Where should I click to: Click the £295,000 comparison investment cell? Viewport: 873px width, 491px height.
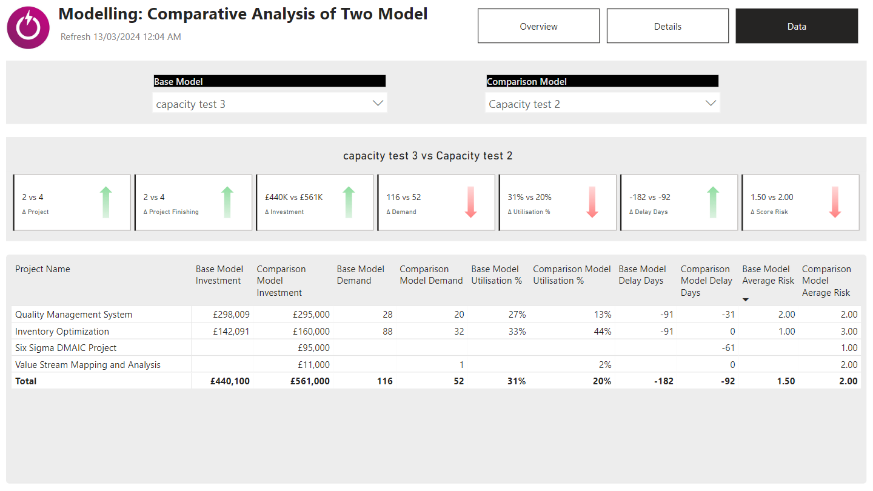click(x=311, y=315)
